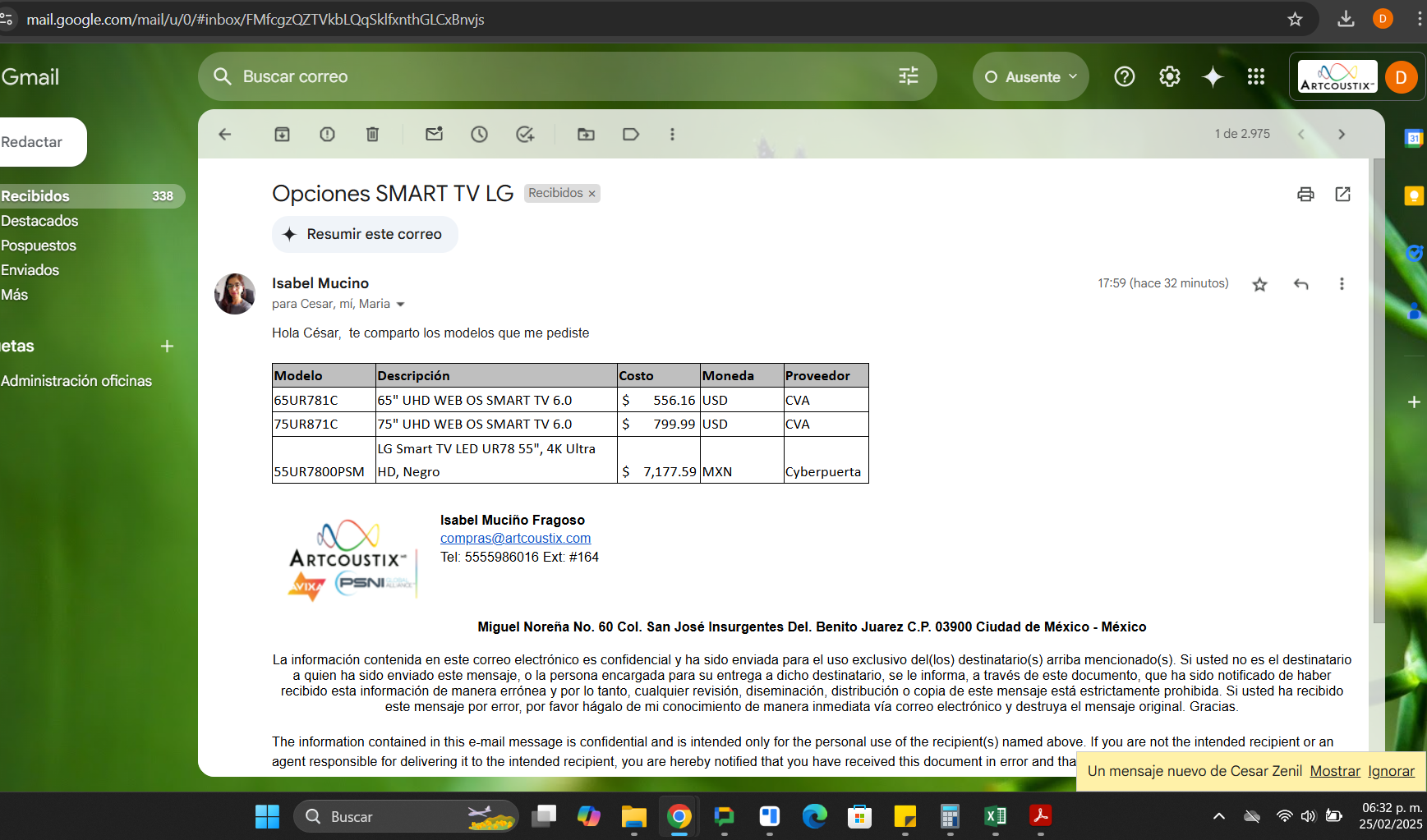This screenshot has width=1427, height=840.
Task: Archive this email
Action: pos(282,134)
